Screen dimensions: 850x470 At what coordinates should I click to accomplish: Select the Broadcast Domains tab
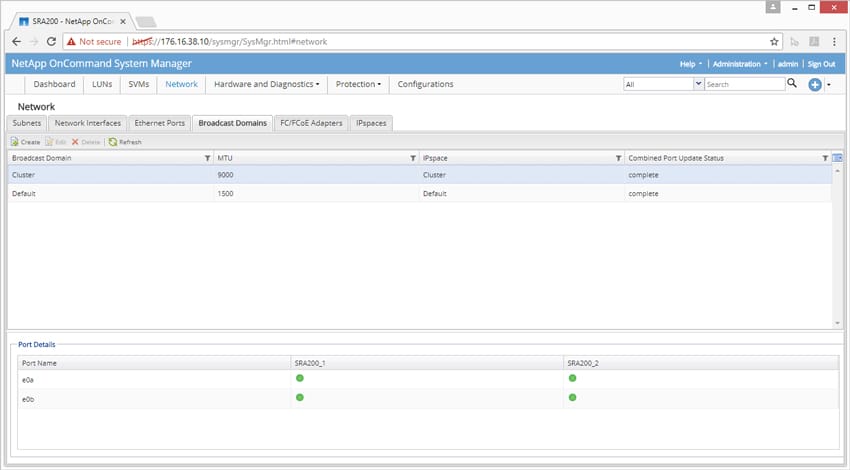pyautogui.click(x=233, y=123)
